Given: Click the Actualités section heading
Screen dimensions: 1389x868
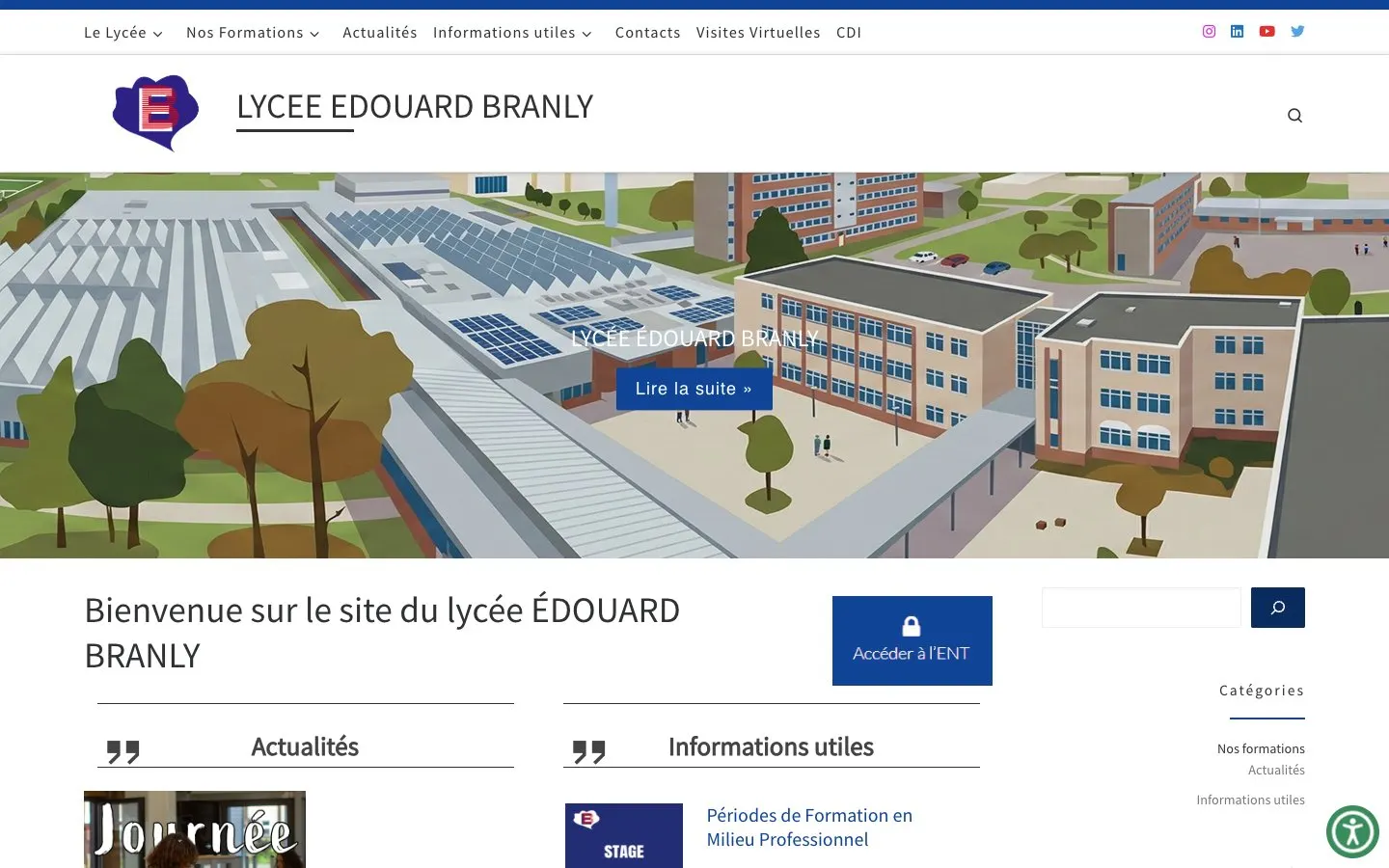Looking at the screenshot, I should tap(305, 746).
